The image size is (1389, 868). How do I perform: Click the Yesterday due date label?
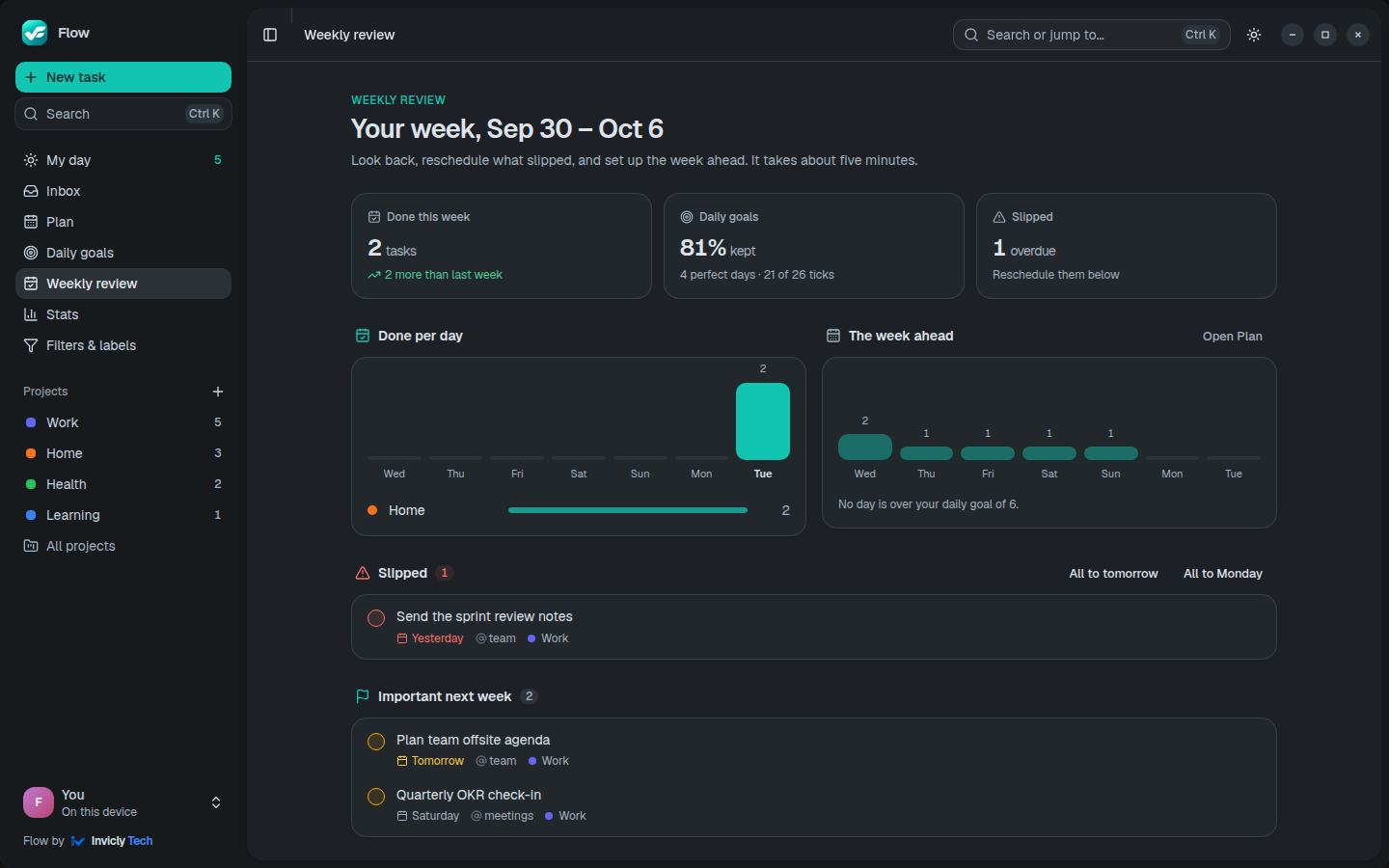(430, 638)
